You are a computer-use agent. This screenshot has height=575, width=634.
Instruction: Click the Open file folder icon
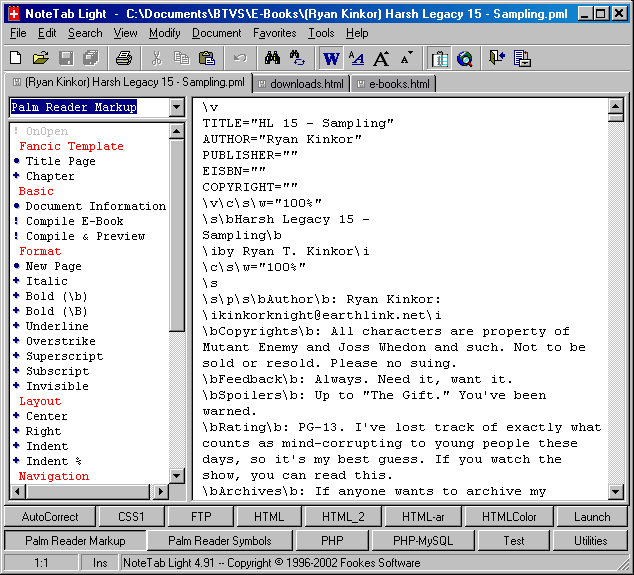tap(40, 58)
